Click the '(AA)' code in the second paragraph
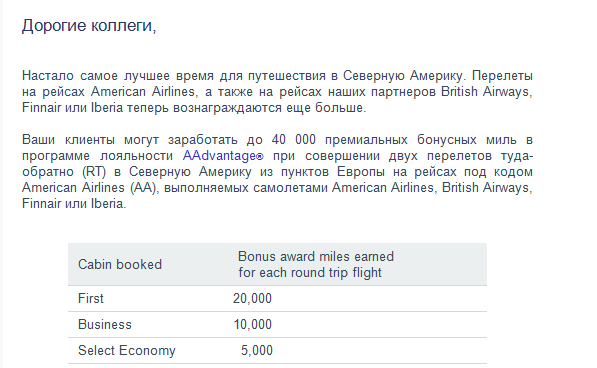 [x=143, y=188]
